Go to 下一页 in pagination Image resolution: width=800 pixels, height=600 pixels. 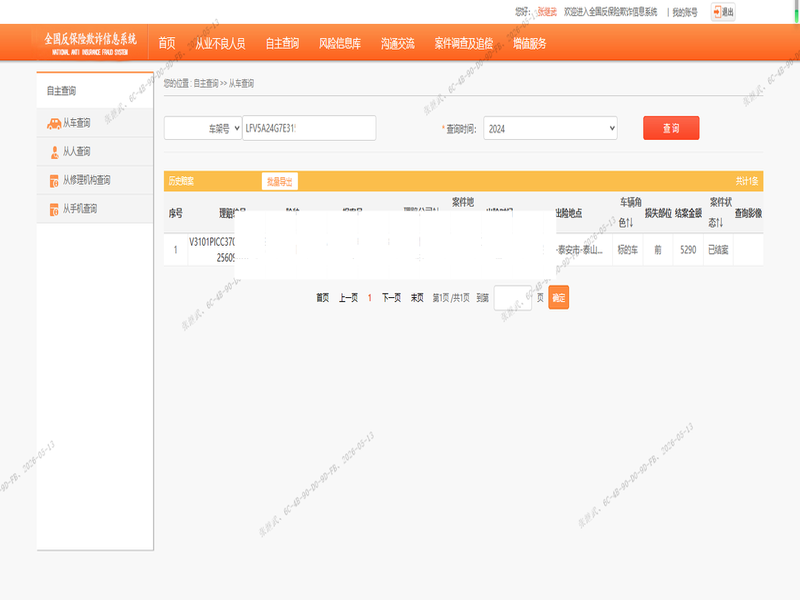pos(391,297)
